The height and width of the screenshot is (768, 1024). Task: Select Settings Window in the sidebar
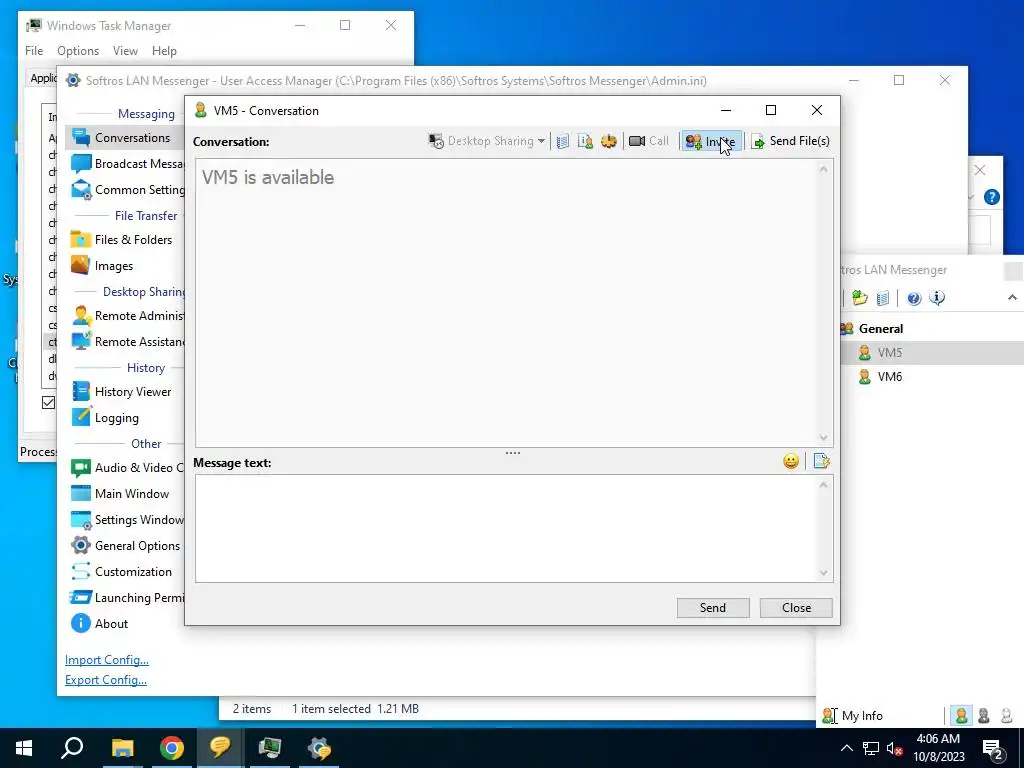click(x=127, y=520)
